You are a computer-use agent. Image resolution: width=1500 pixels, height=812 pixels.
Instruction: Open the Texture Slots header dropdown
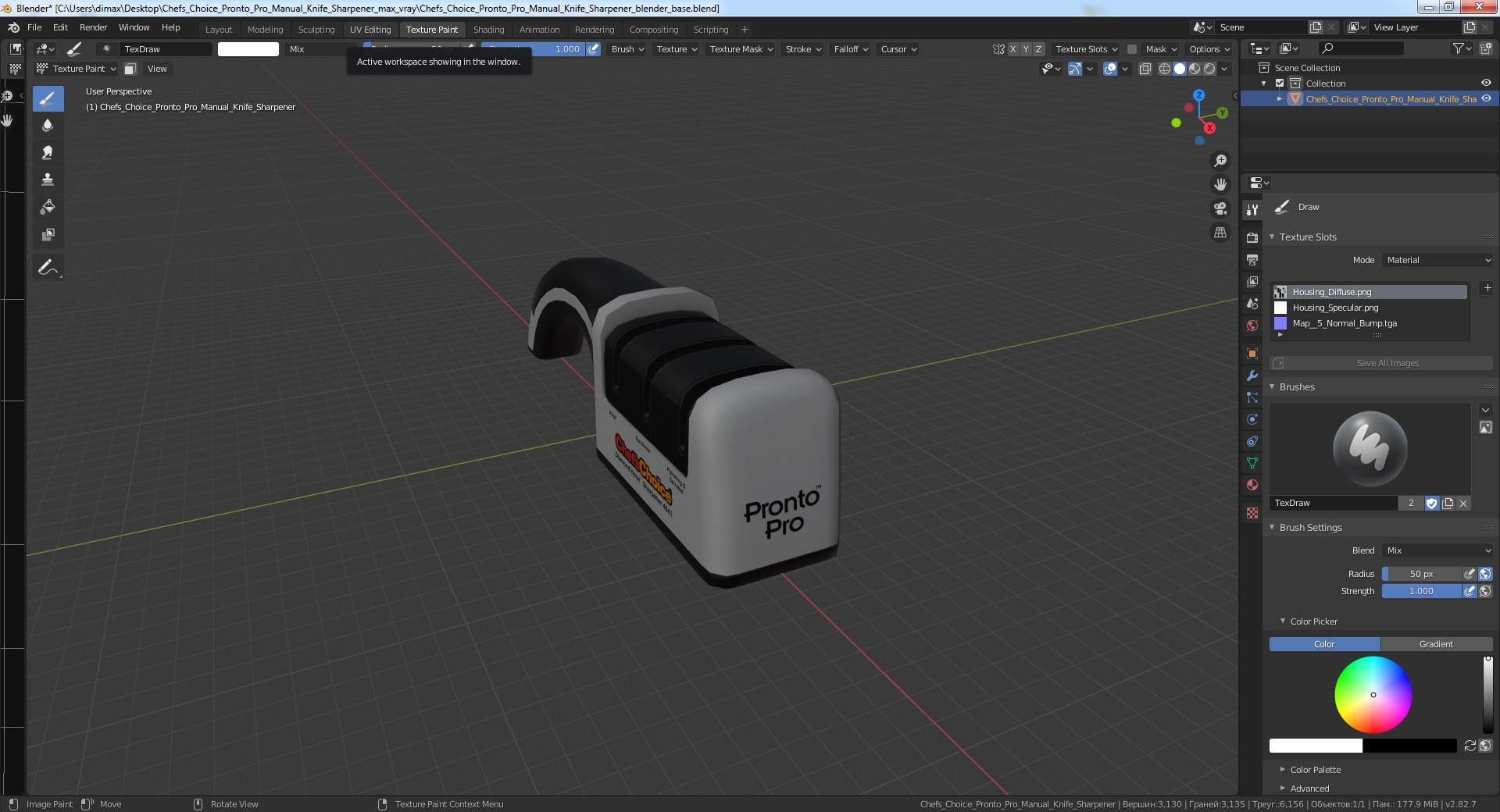tap(1087, 48)
